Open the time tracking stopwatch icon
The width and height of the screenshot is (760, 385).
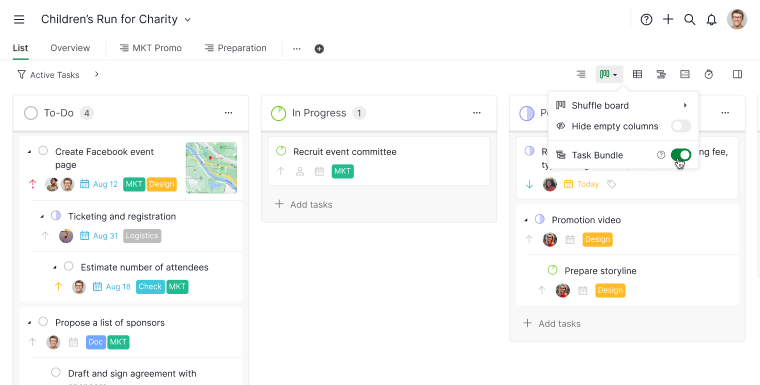click(709, 74)
